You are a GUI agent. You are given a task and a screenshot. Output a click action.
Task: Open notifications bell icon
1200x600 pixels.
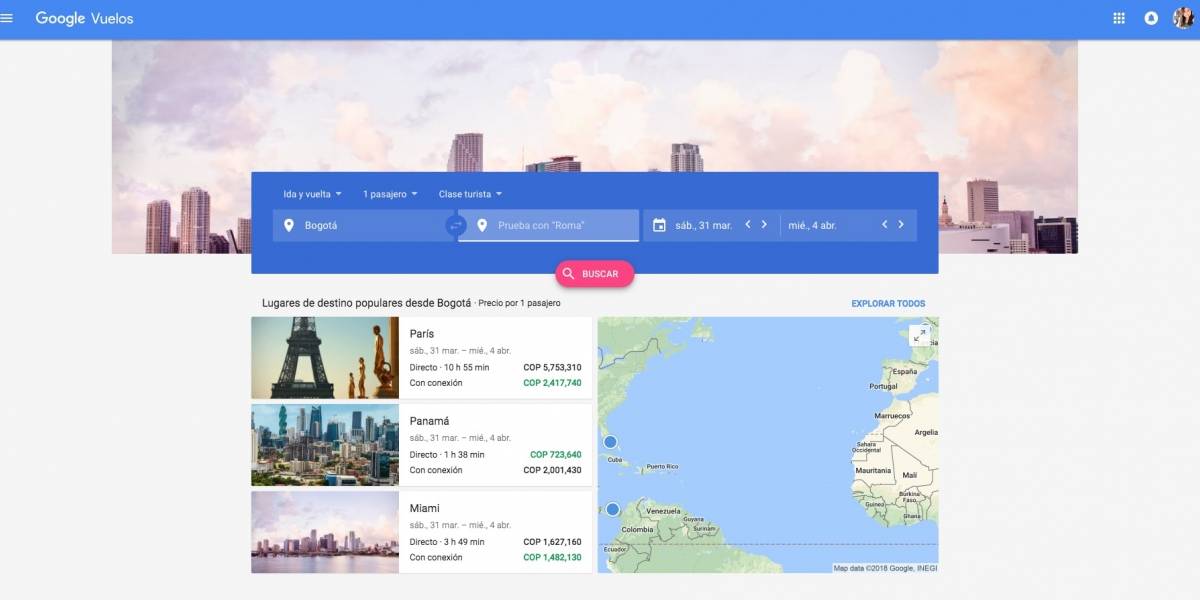(x=1151, y=18)
